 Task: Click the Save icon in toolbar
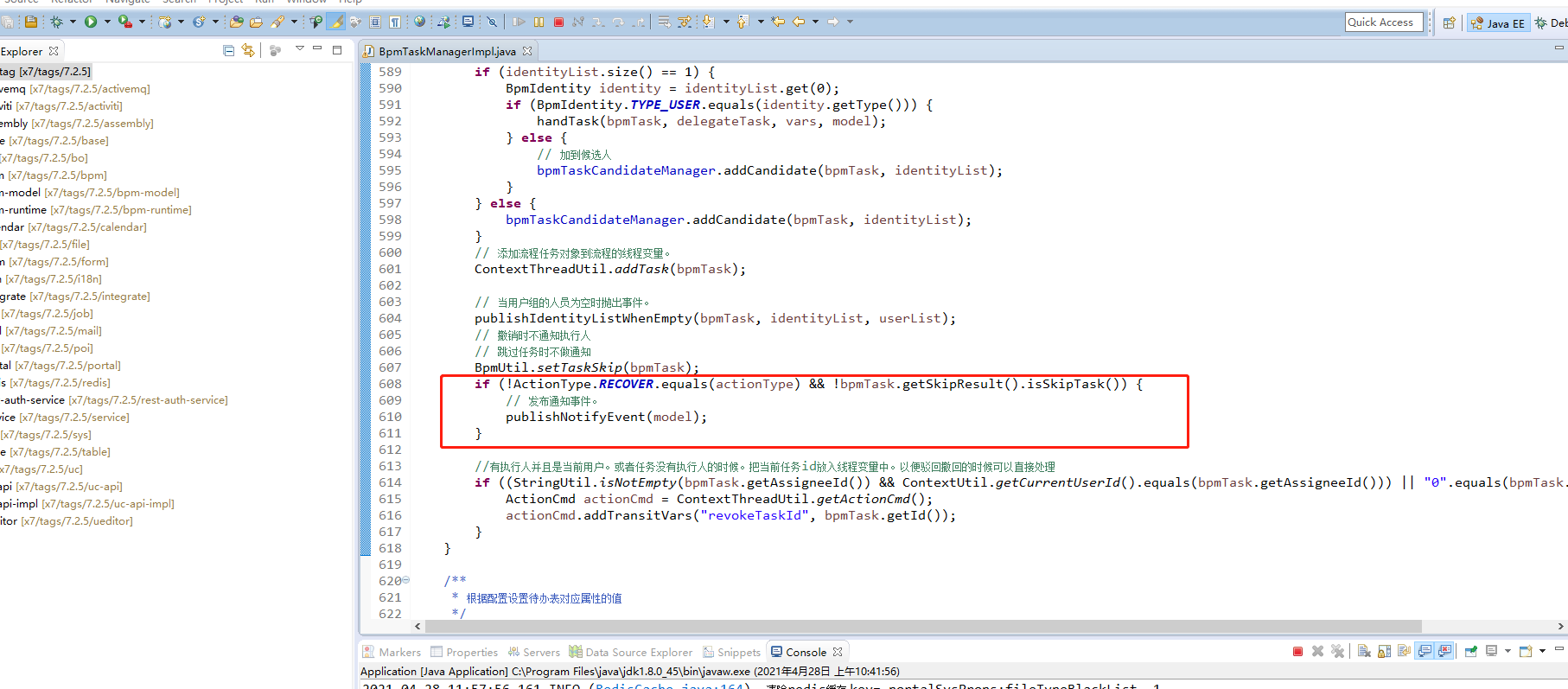pyautogui.click(x=31, y=22)
